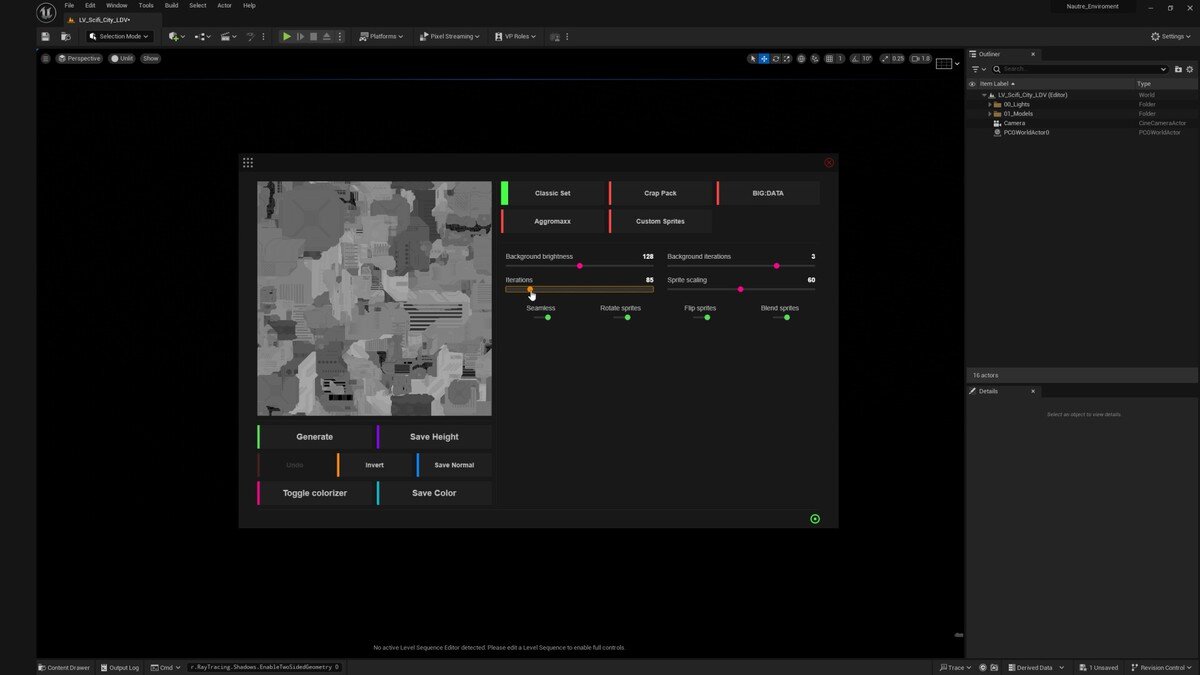The height and width of the screenshot is (675, 1200).
Task: Click the Eject button in play controls
Action: coord(326,36)
